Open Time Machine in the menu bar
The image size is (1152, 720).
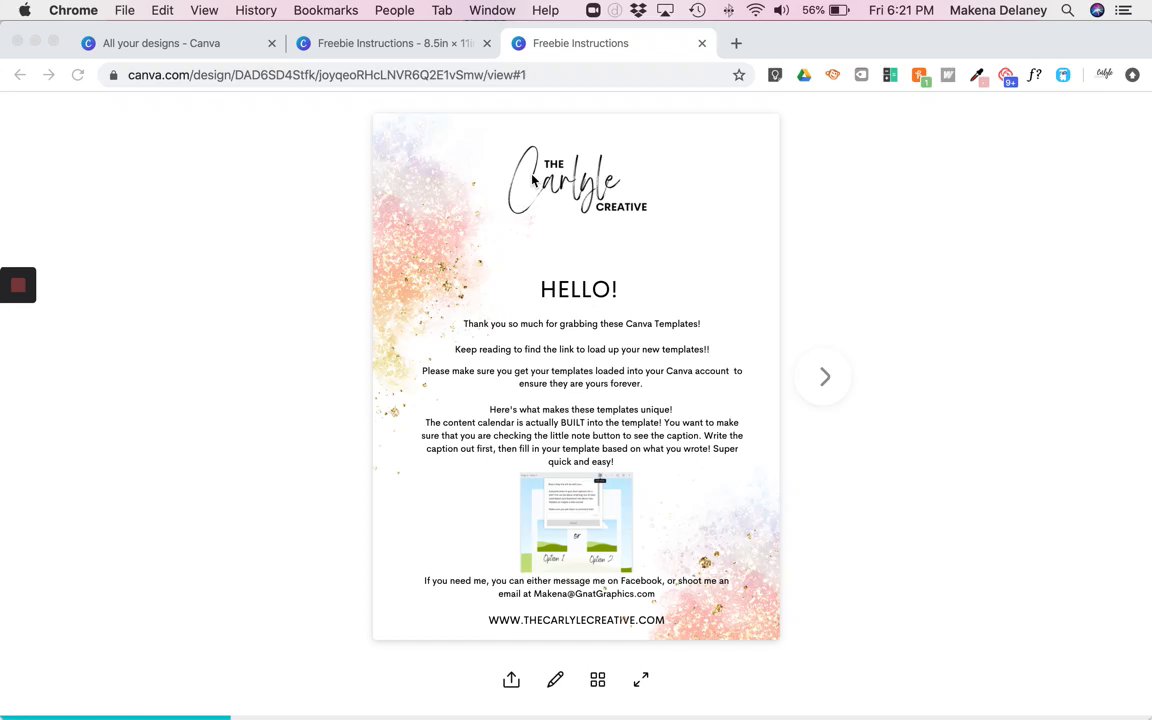click(697, 10)
